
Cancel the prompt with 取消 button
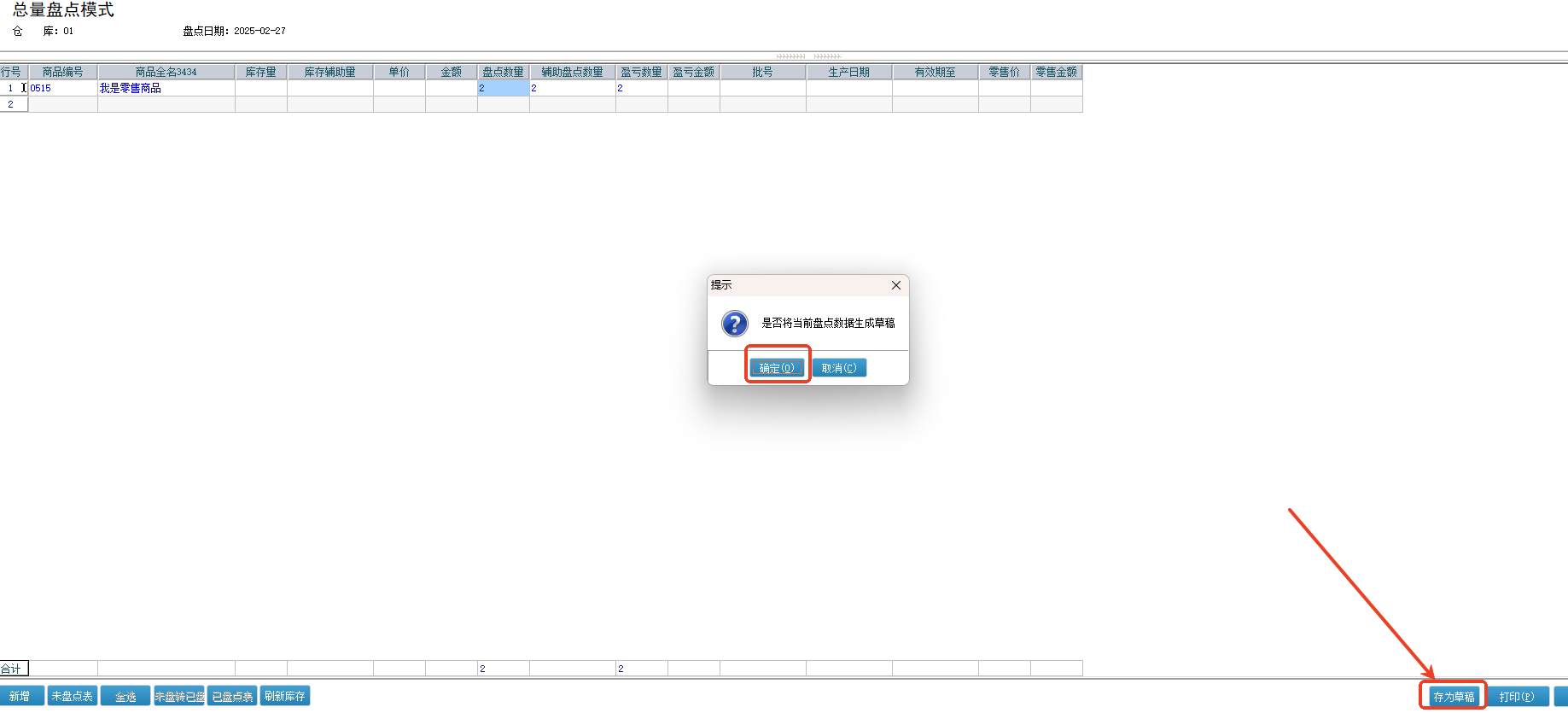(838, 368)
